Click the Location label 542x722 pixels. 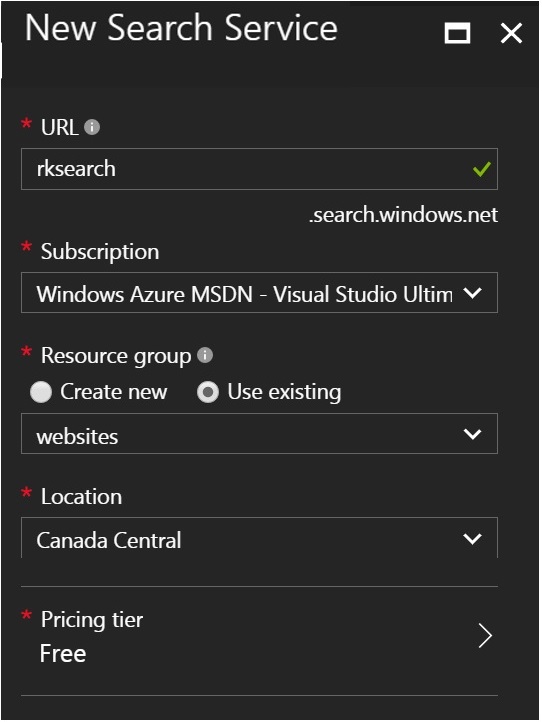[x=82, y=496]
